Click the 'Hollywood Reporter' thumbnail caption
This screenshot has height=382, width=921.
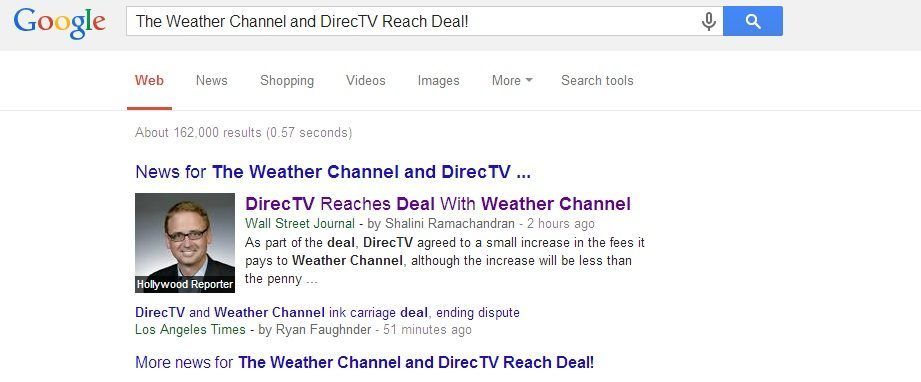tap(185, 284)
